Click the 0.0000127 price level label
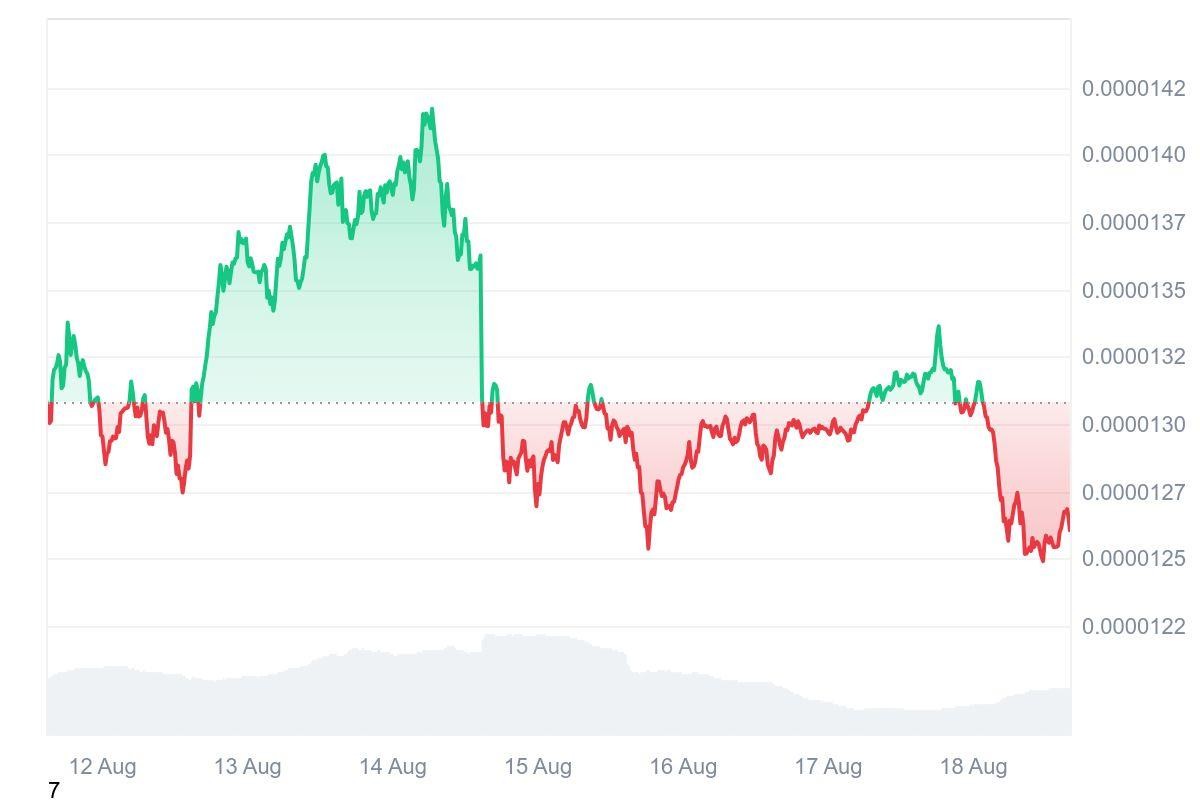The height and width of the screenshot is (800, 1200). (1133, 493)
